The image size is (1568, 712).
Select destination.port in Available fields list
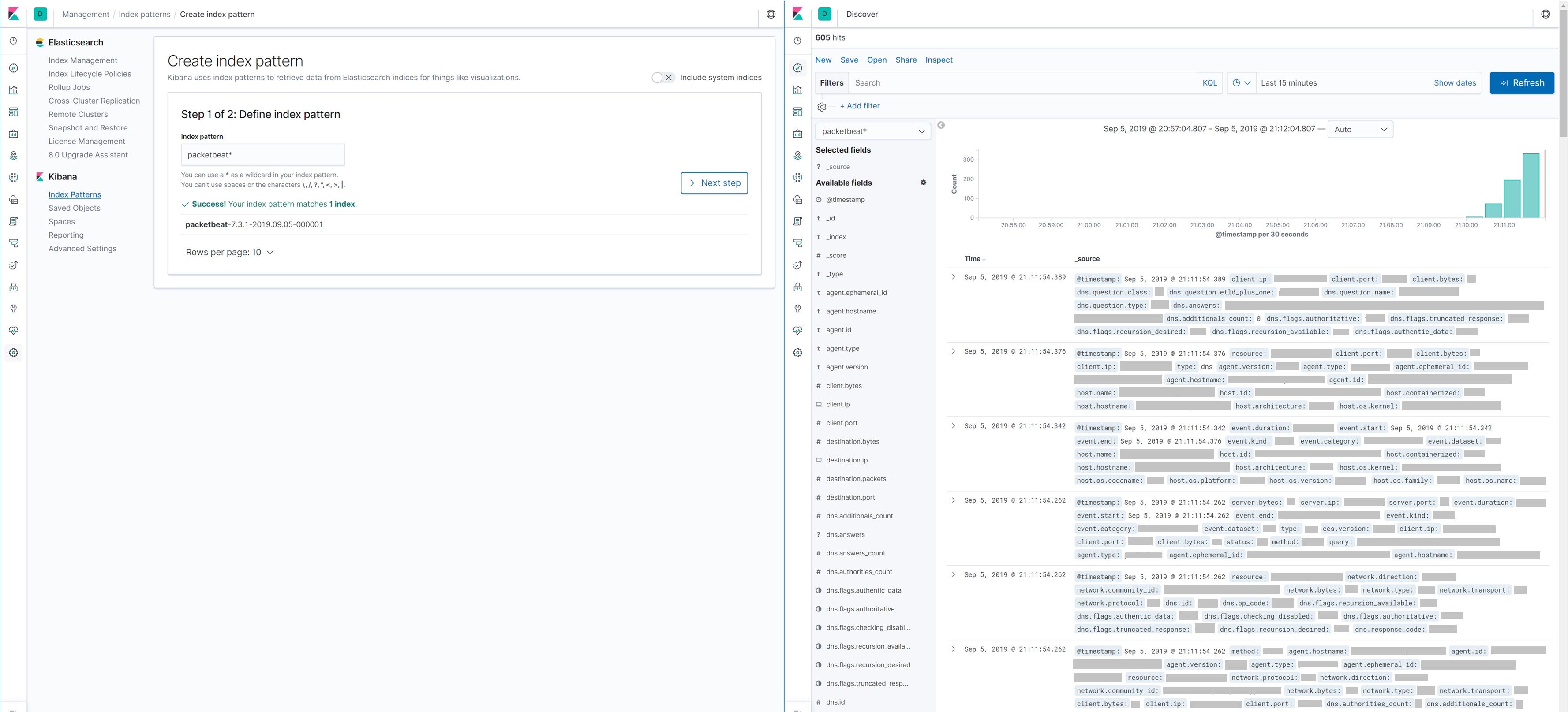850,497
